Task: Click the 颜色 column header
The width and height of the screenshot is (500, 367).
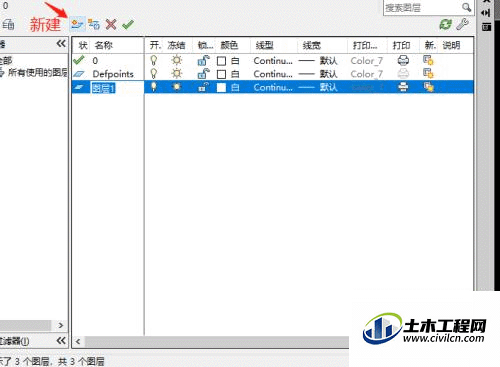Action: pyautogui.click(x=229, y=45)
